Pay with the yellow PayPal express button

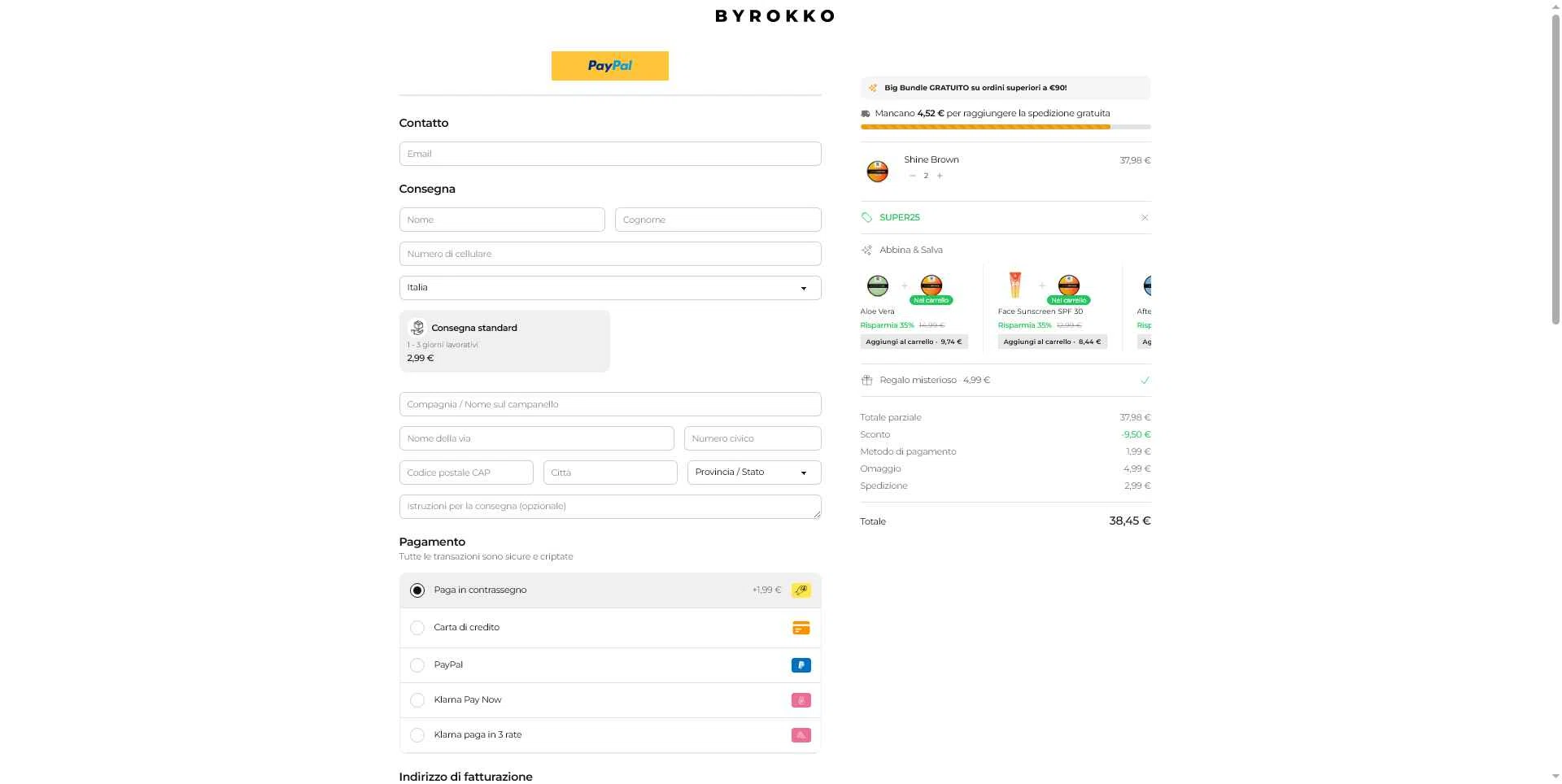pos(610,66)
